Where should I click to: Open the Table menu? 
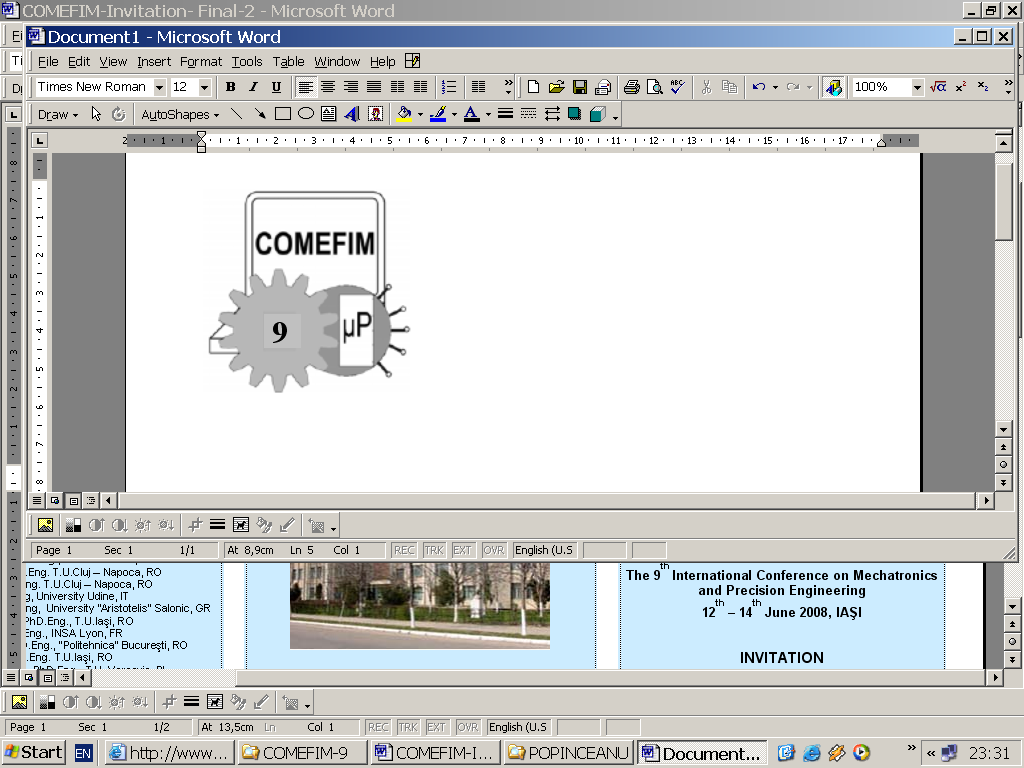[289, 61]
